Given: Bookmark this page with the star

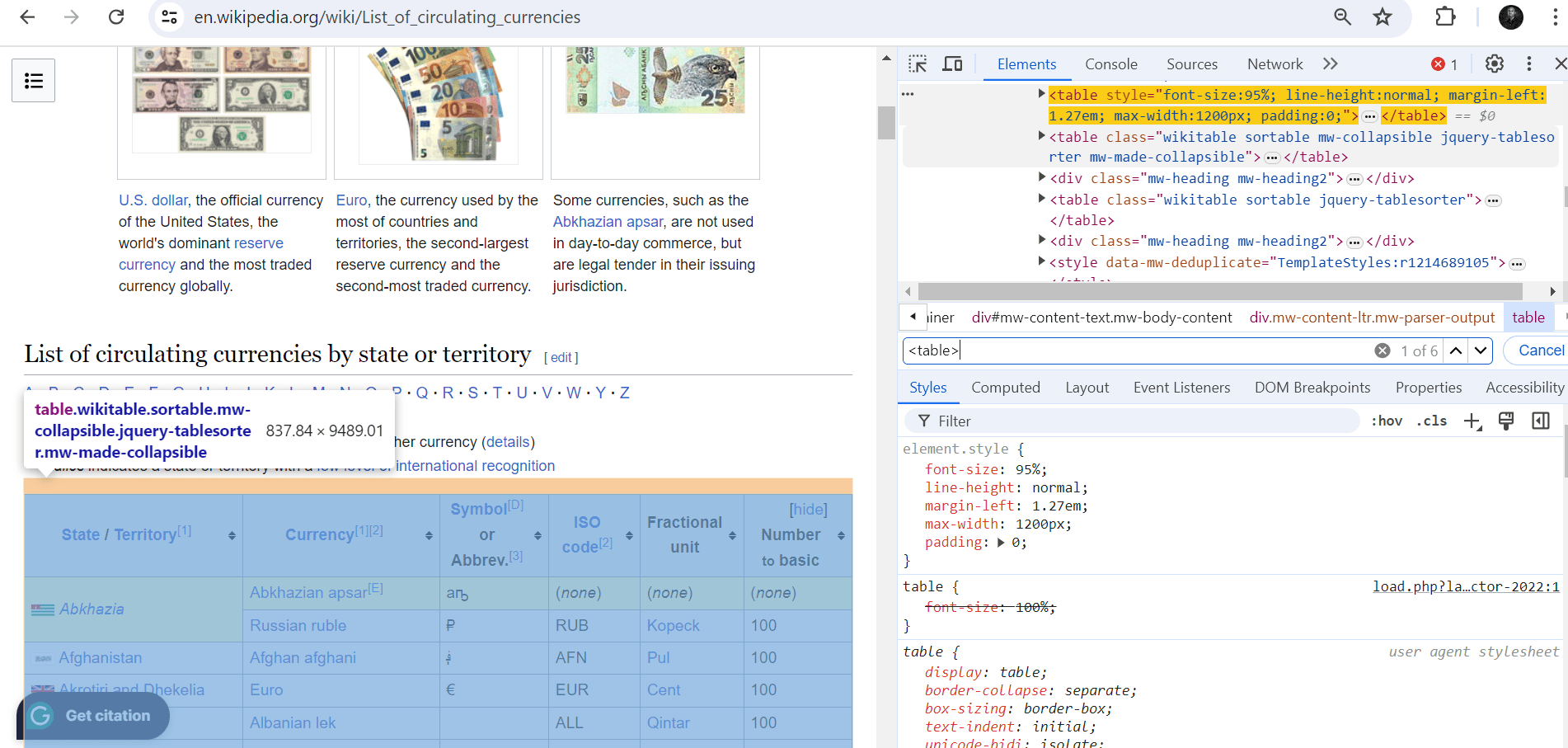Looking at the screenshot, I should click(1383, 16).
